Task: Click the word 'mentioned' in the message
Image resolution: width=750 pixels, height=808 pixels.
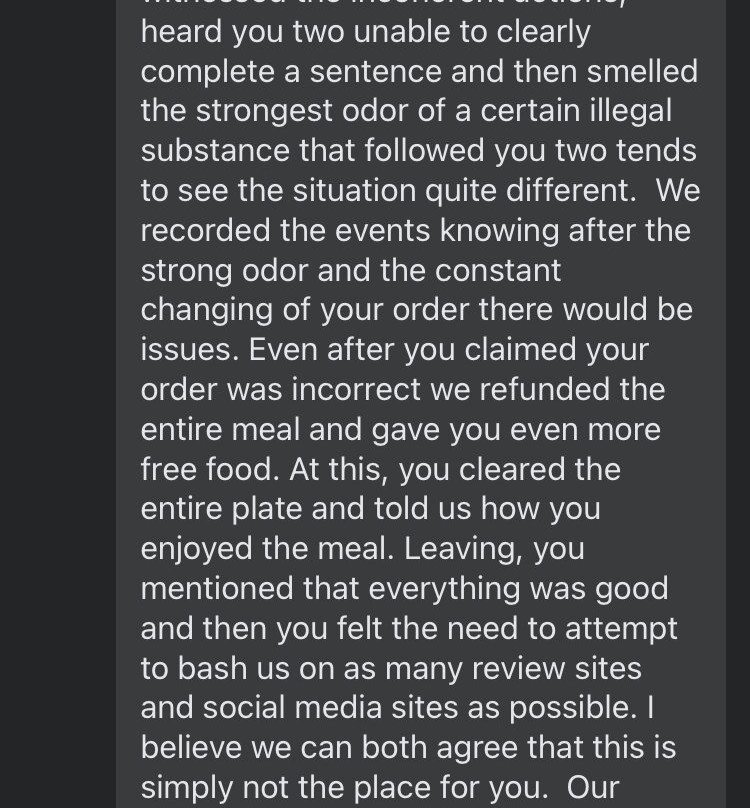Action: (x=217, y=588)
